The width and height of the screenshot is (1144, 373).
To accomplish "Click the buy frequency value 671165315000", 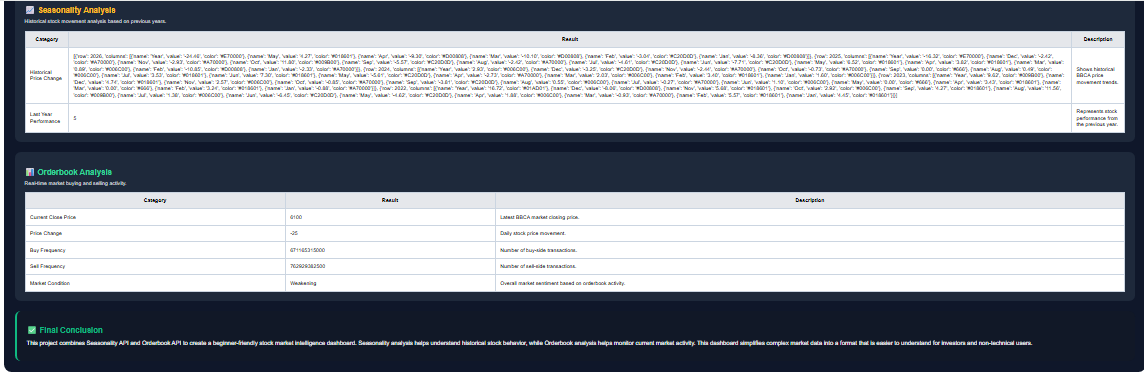I will tap(307, 250).
